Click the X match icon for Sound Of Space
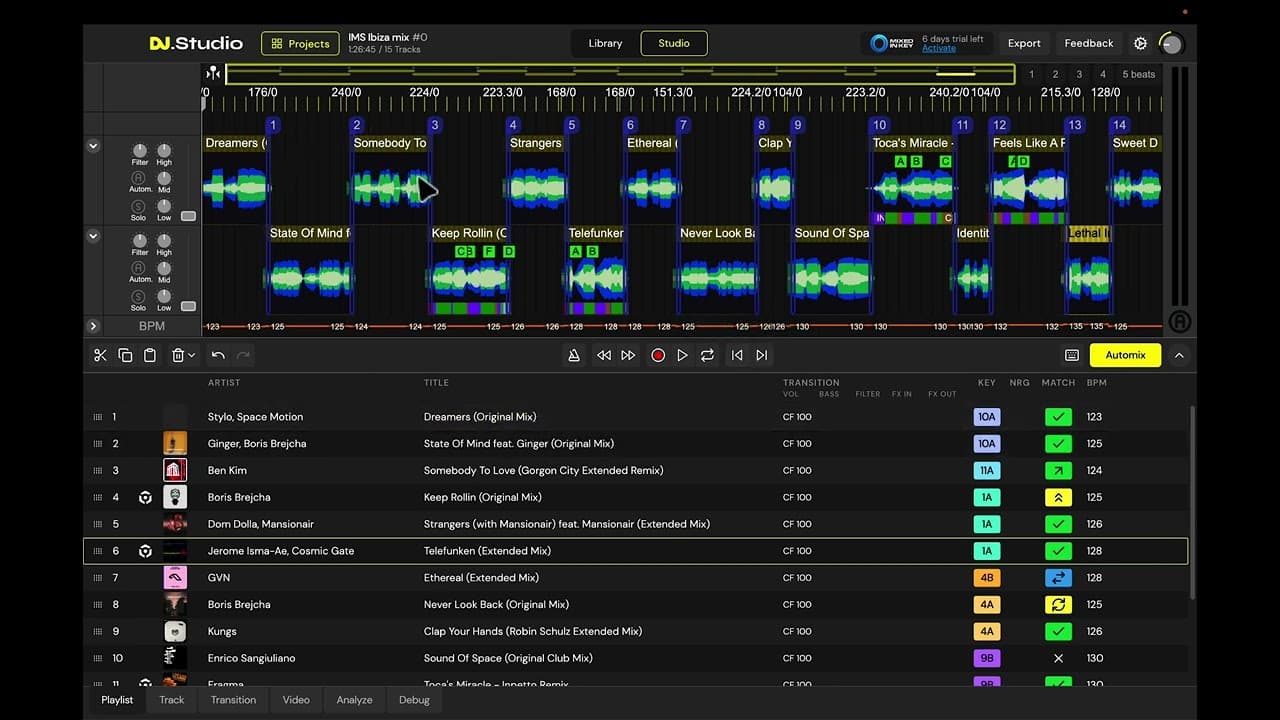This screenshot has width=1280, height=720. 1058,658
